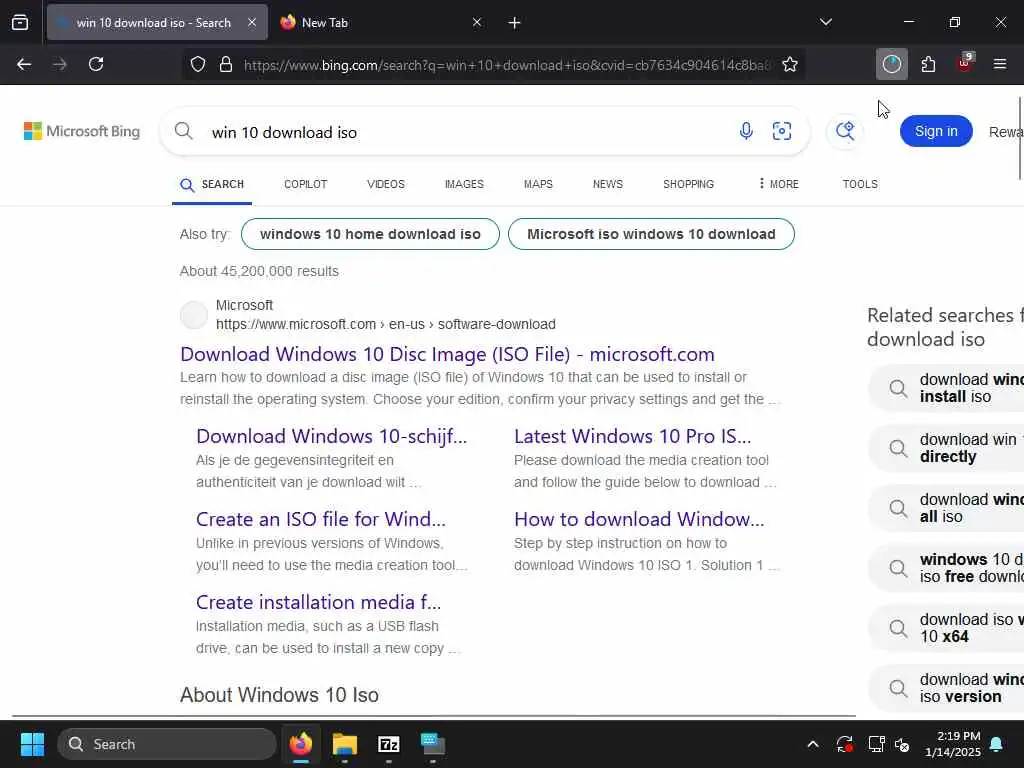
Task: Click related search ending in 'iso version'
Action: (946, 688)
